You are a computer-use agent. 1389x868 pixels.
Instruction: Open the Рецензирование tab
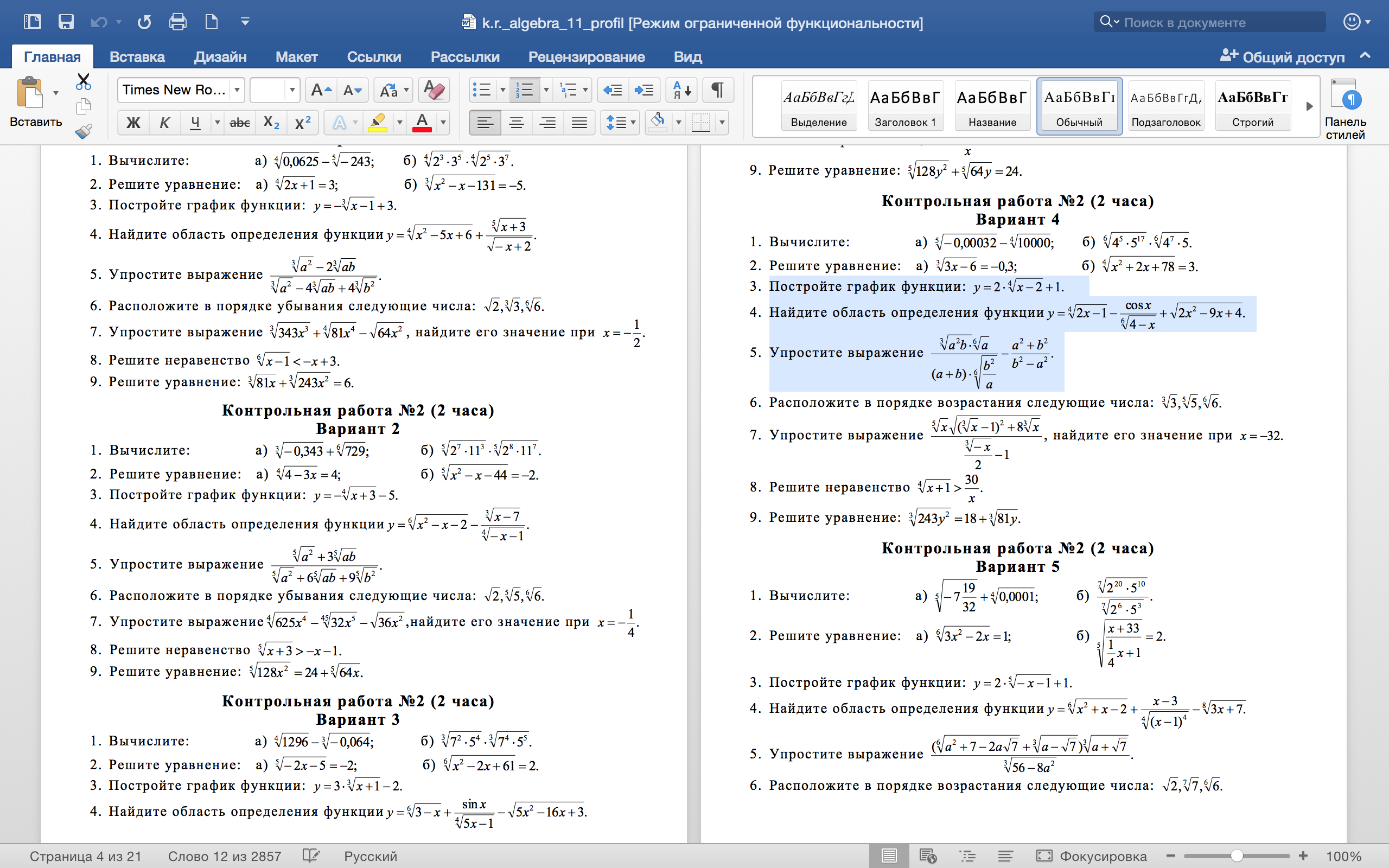586,57
